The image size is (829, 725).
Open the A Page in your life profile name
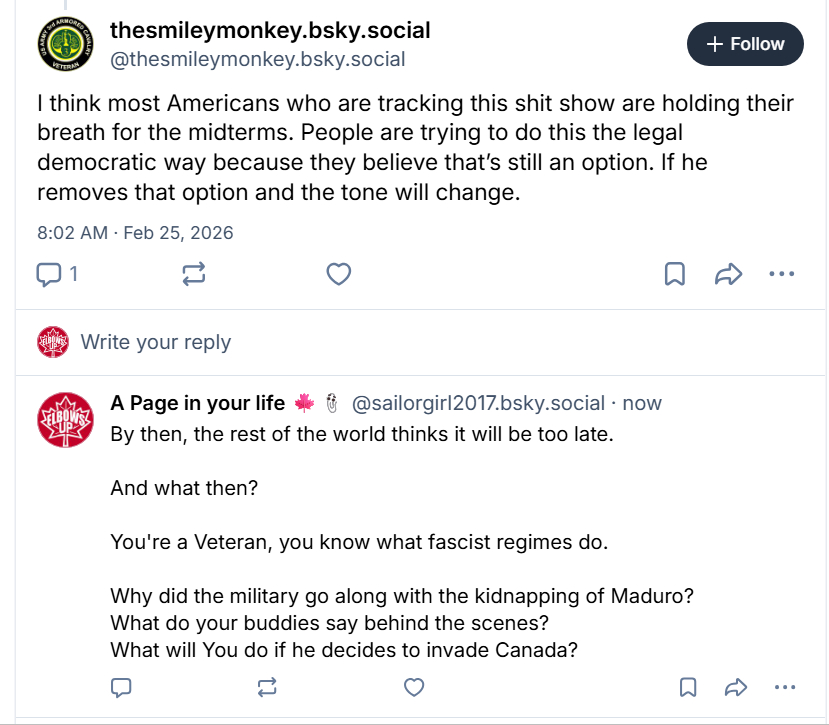[197, 403]
